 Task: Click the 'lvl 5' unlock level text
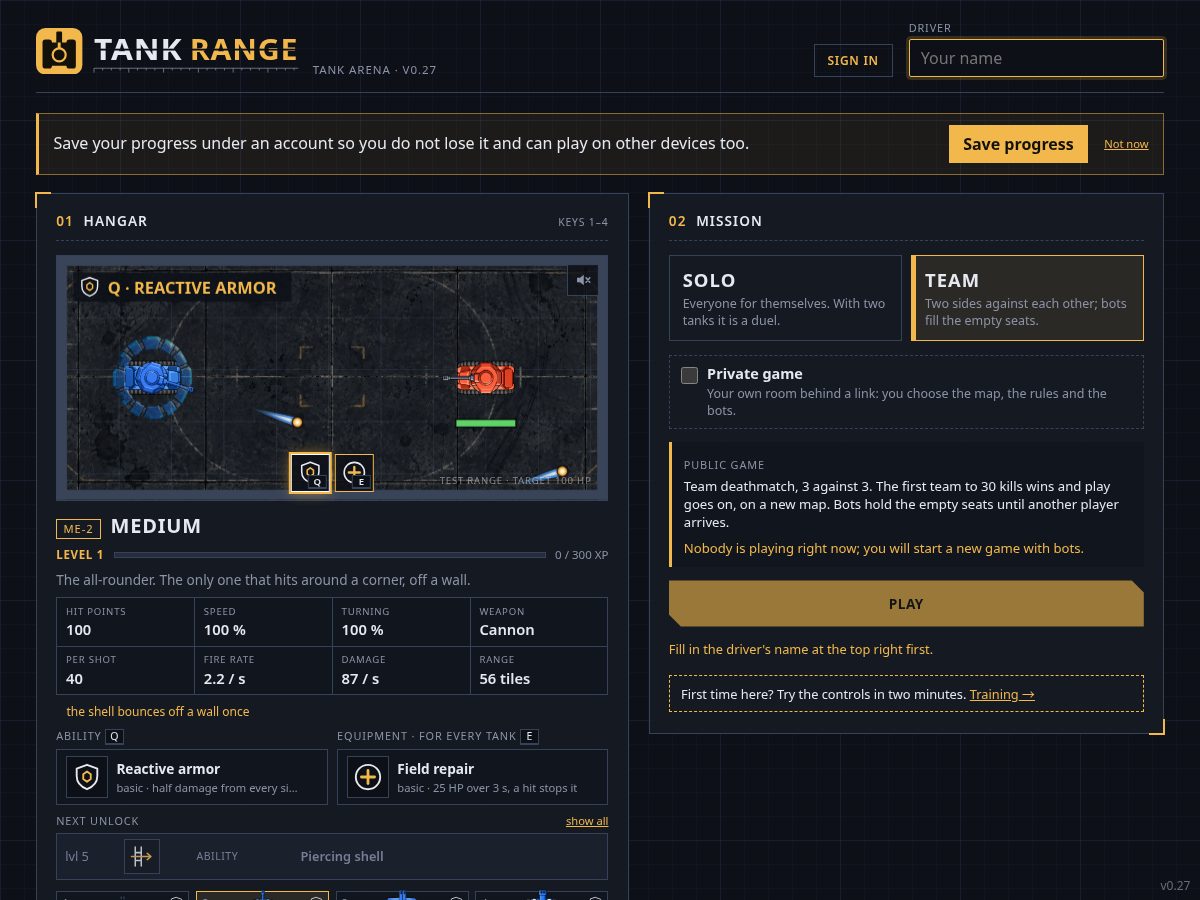coord(77,856)
